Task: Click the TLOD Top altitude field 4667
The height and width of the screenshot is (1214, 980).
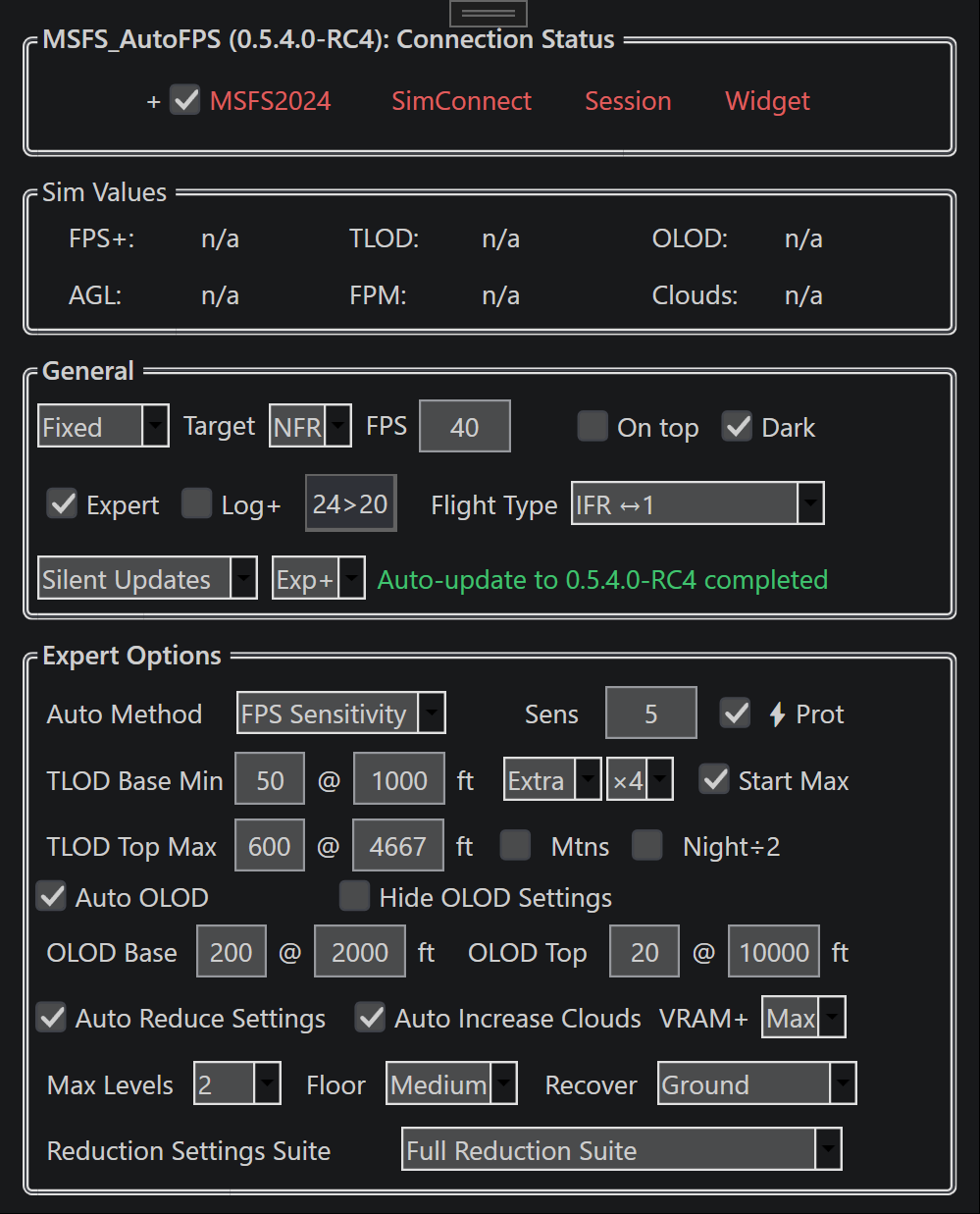Action: 398,845
